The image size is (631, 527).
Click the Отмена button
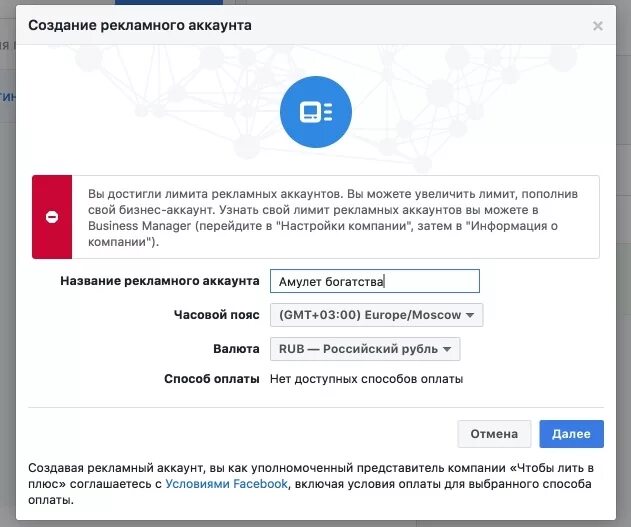coord(494,434)
